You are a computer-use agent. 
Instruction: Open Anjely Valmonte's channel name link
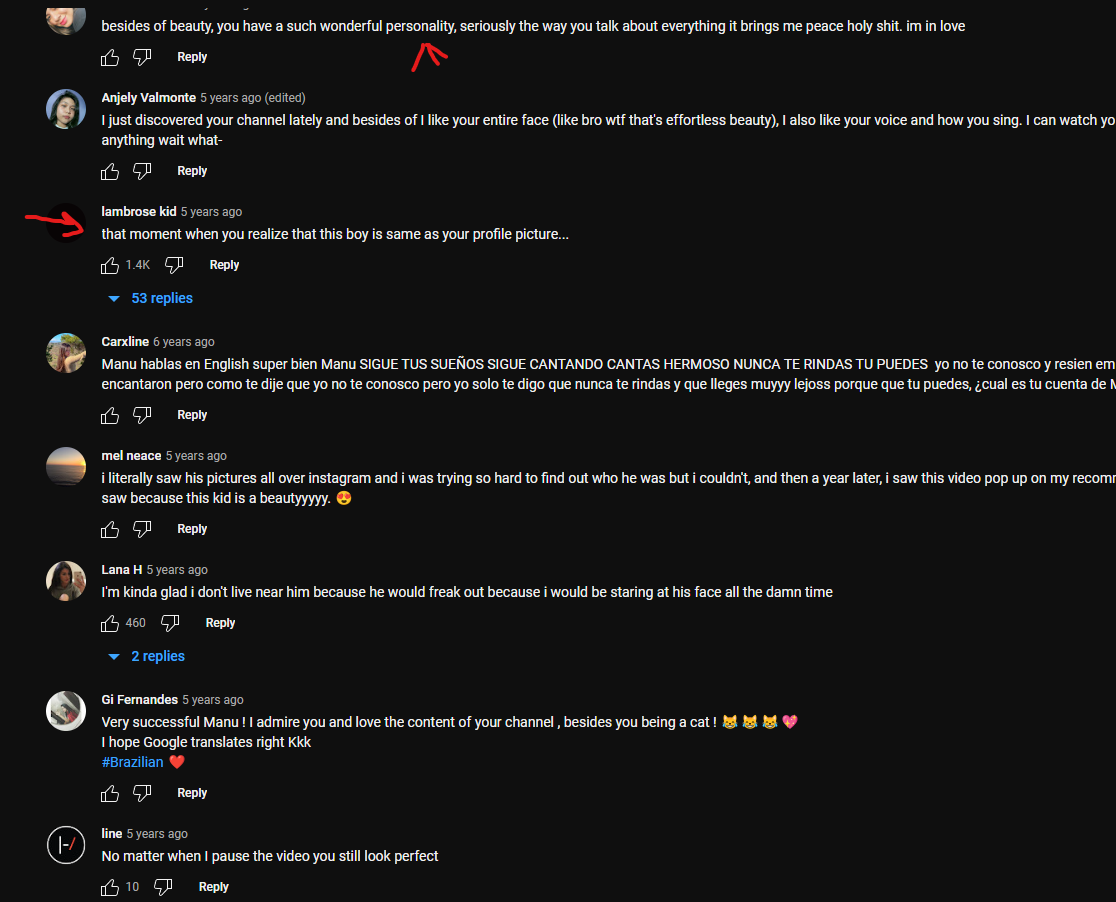(149, 98)
